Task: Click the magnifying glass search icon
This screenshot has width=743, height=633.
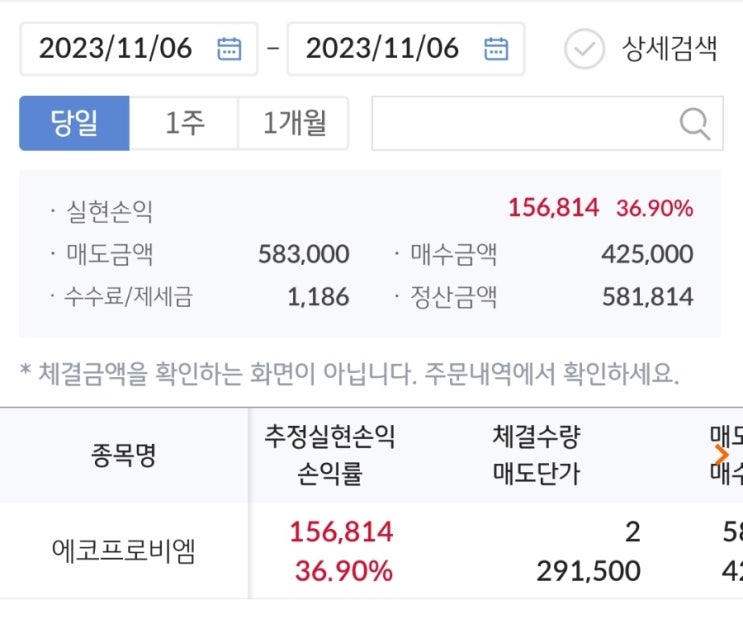Action: (x=694, y=123)
